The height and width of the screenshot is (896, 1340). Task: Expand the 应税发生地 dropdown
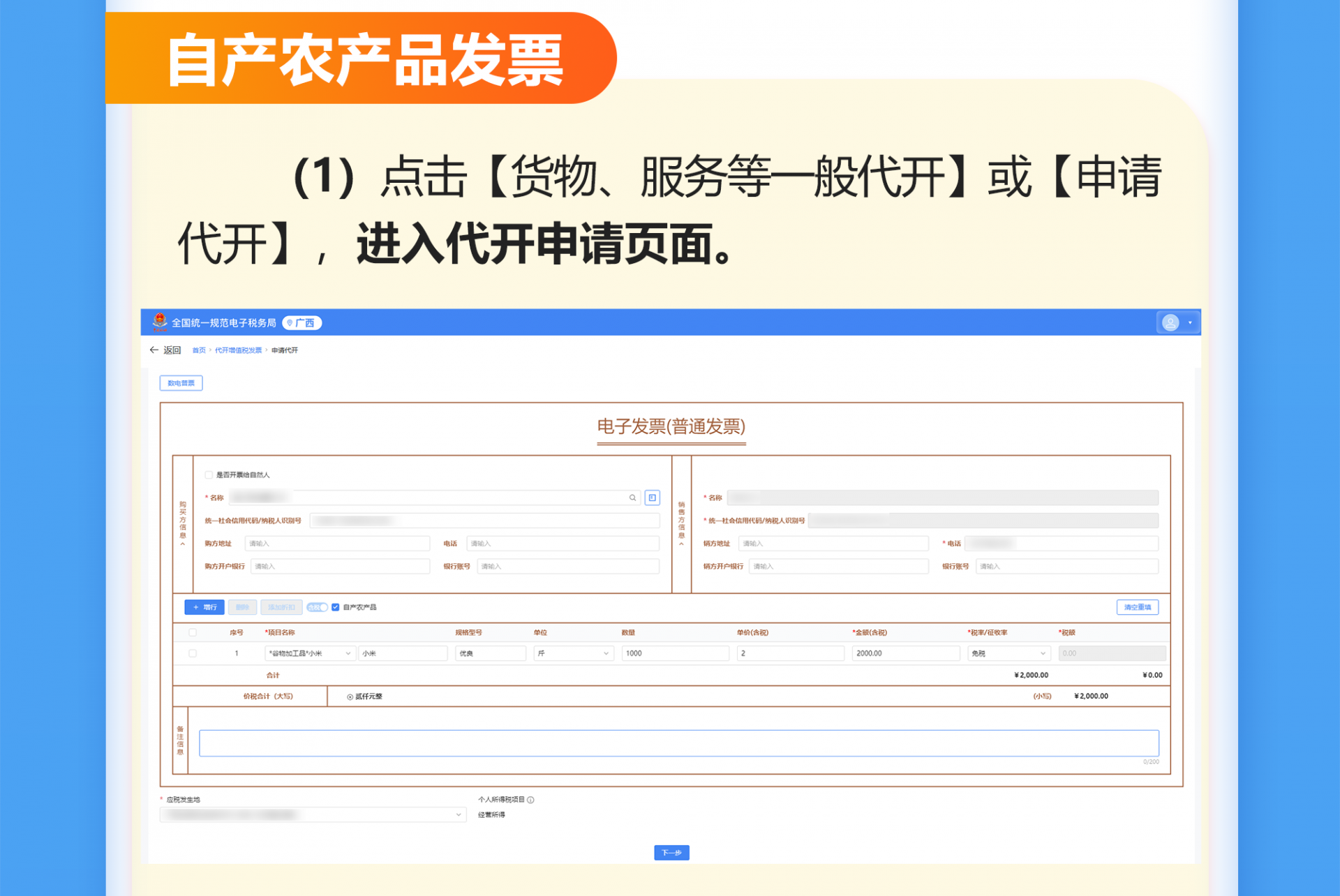point(313,814)
